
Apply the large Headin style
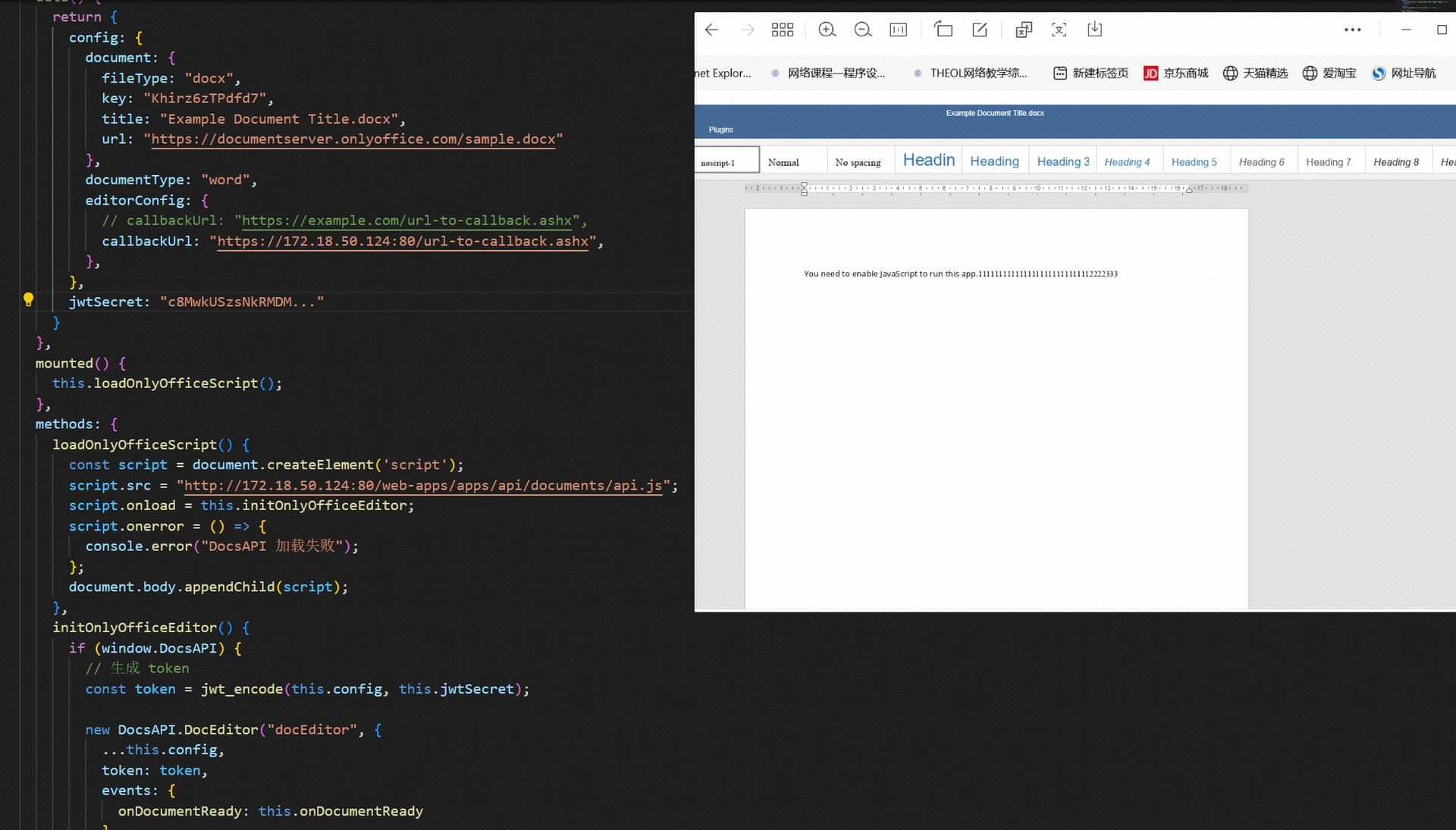click(x=928, y=160)
